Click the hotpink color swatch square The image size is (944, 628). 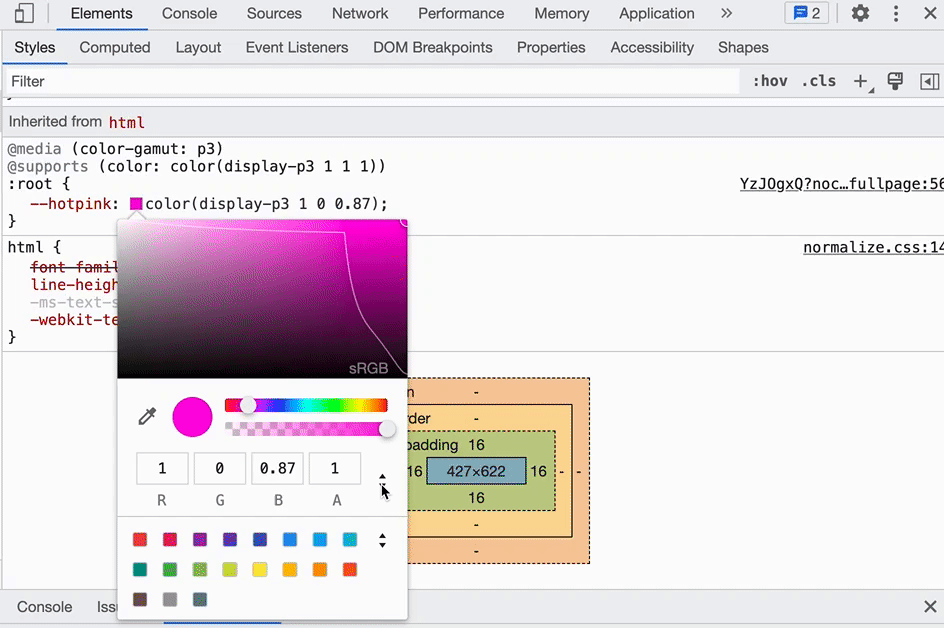click(136, 204)
